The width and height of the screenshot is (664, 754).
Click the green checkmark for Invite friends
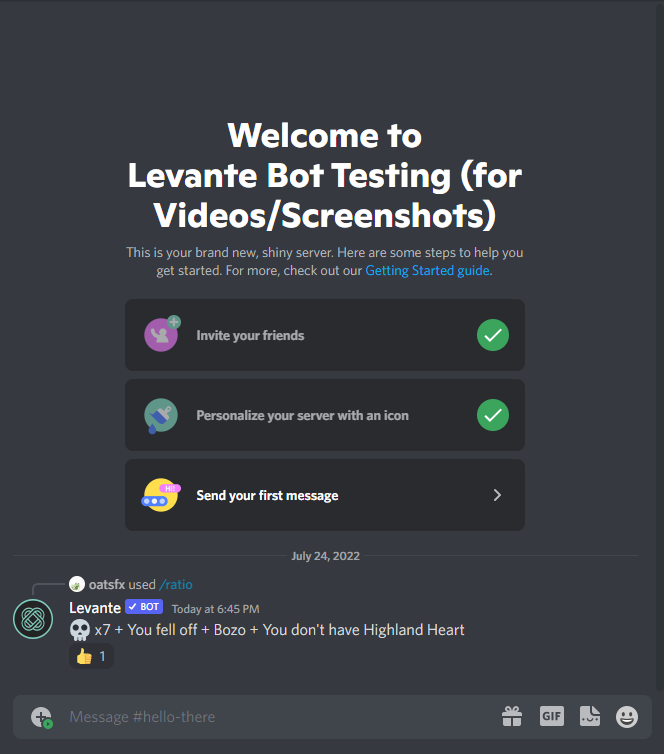point(493,335)
